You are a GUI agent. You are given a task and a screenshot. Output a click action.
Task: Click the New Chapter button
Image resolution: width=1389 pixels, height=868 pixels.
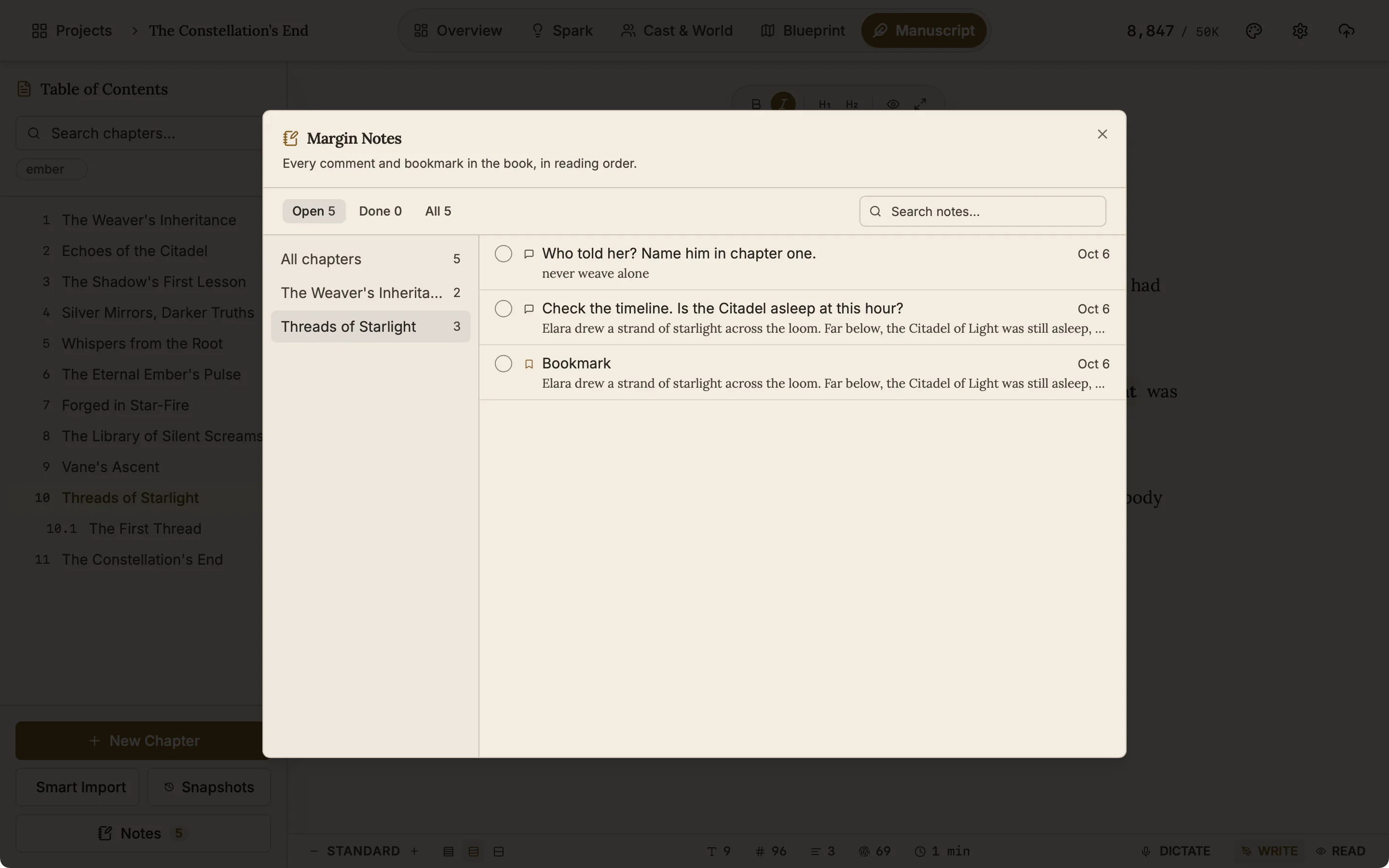[x=144, y=741]
